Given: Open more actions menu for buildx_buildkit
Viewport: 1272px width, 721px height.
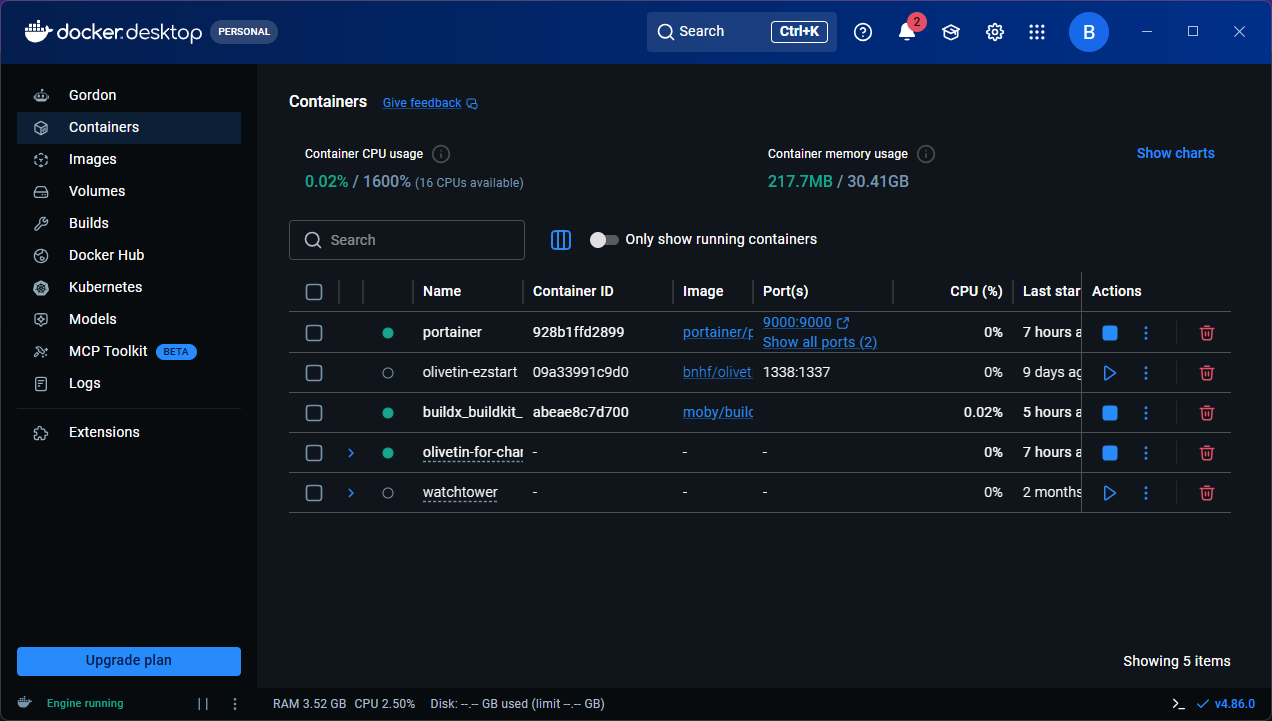Looking at the screenshot, I should [1146, 413].
